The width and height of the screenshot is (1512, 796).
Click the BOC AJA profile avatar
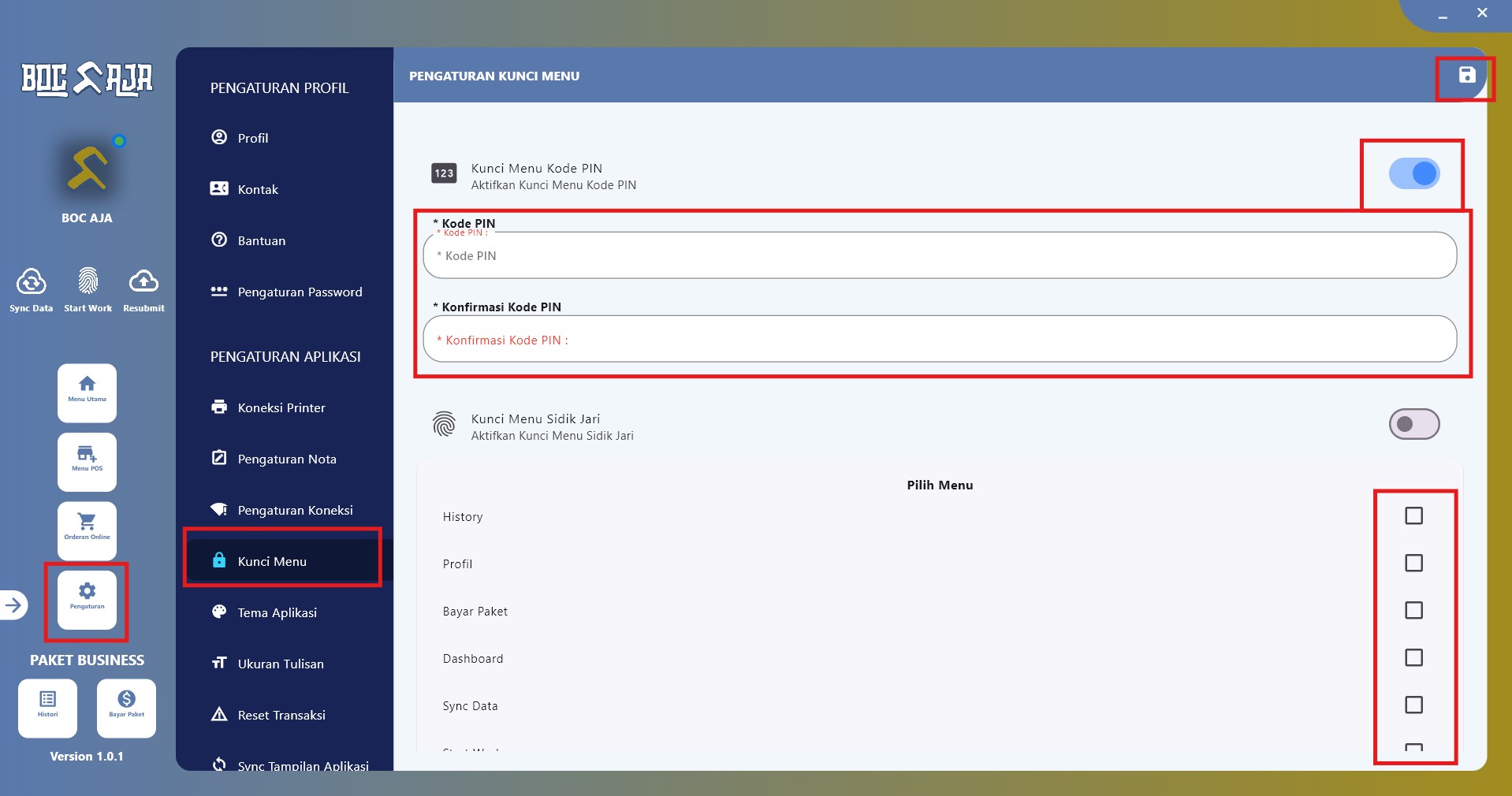tap(88, 168)
